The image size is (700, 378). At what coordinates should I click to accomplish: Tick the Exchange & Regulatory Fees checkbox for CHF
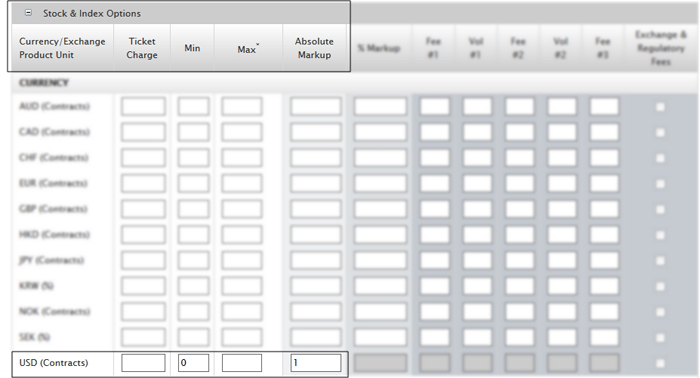point(660,158)
